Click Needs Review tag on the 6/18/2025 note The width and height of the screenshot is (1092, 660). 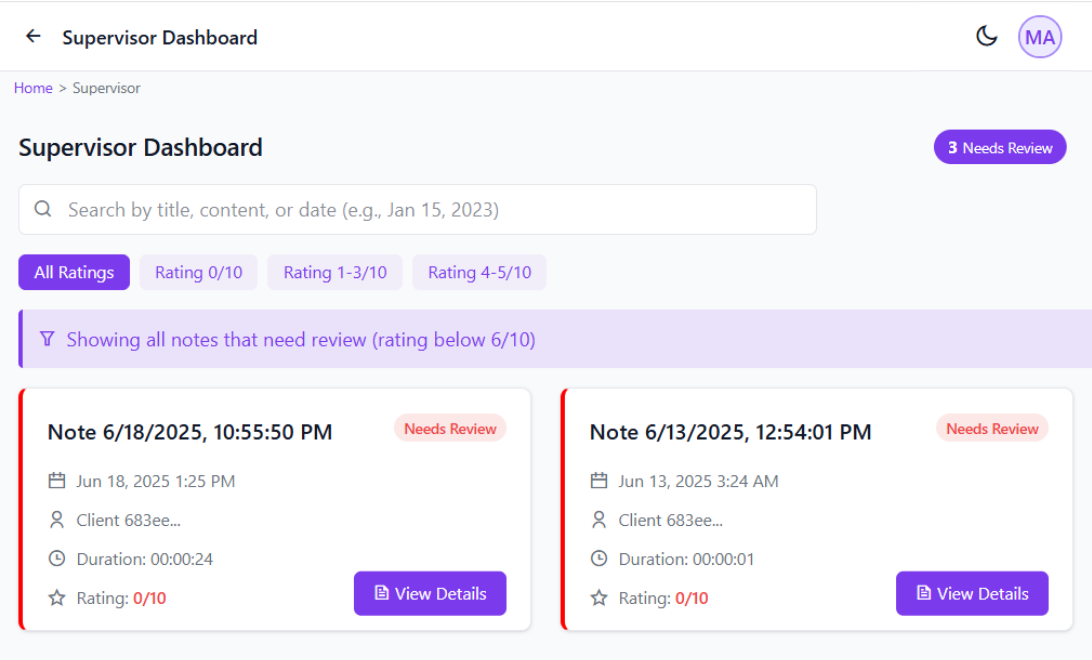pyautogui.click(x=450, y=429)
